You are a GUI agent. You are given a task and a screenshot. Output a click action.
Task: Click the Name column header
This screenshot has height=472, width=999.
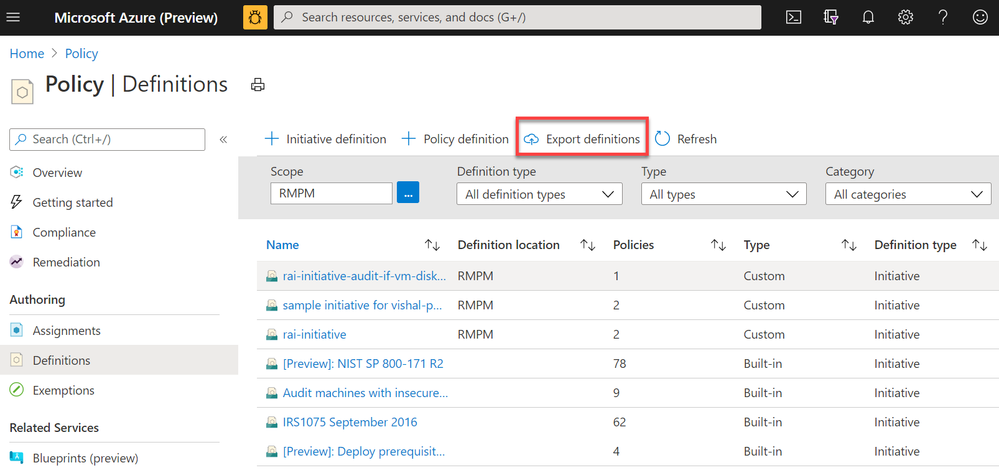[282, 245]
